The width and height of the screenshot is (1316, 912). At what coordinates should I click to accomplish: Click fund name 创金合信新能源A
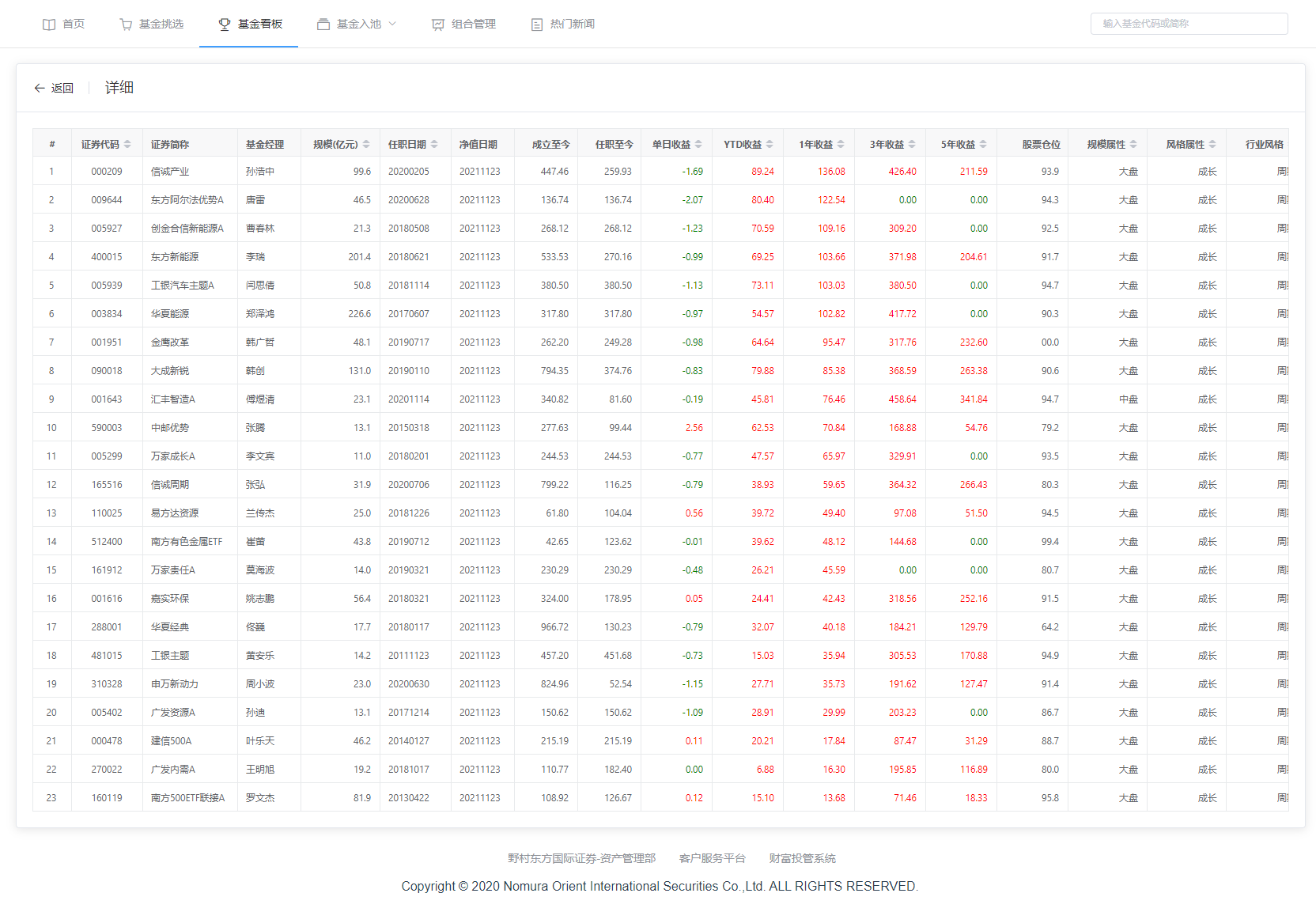[187, 229]
